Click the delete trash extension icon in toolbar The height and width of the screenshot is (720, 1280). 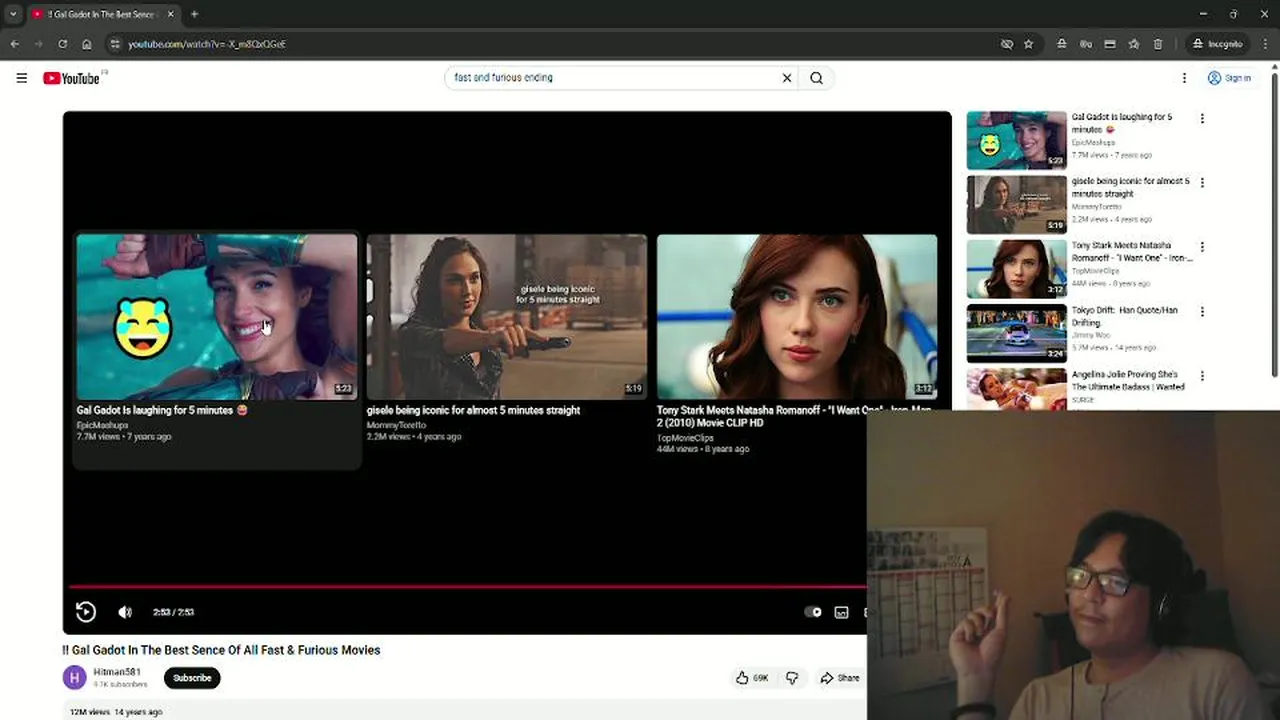coord(1158,44)
